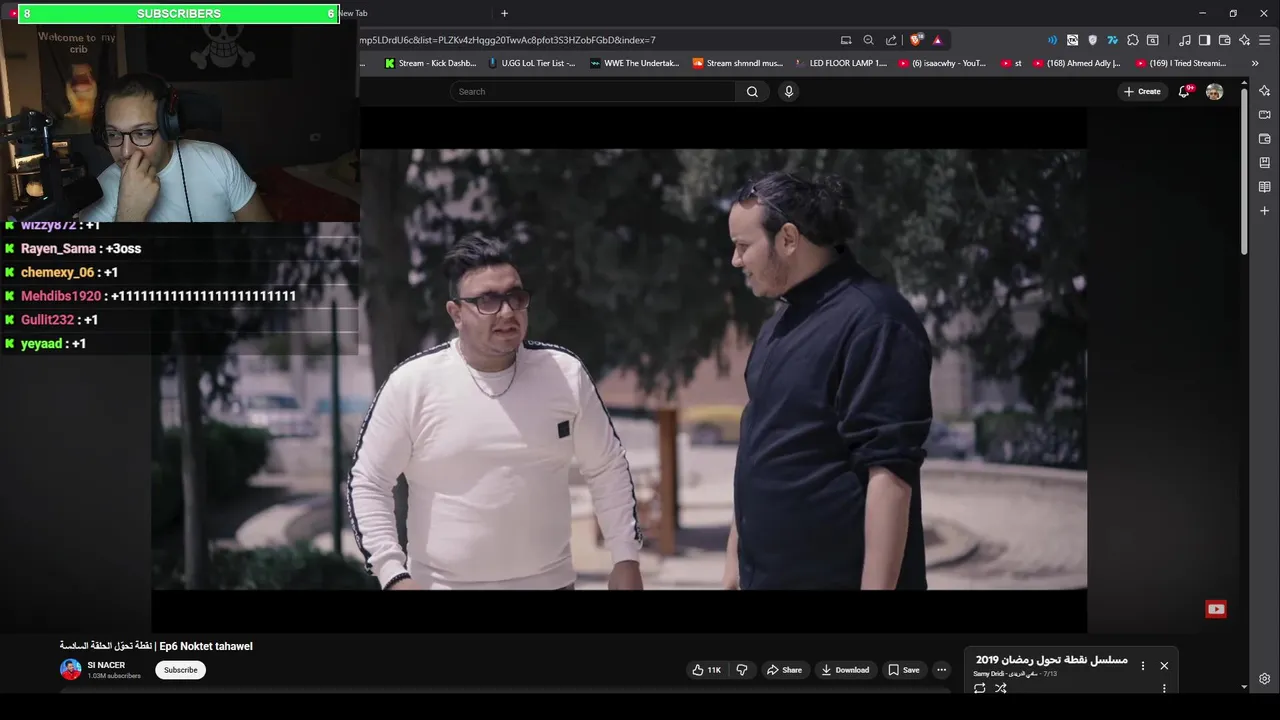This screenshot has height=720, width=1280.
Task: Open the SI NACER channel name link
Action: coord(106,665)
